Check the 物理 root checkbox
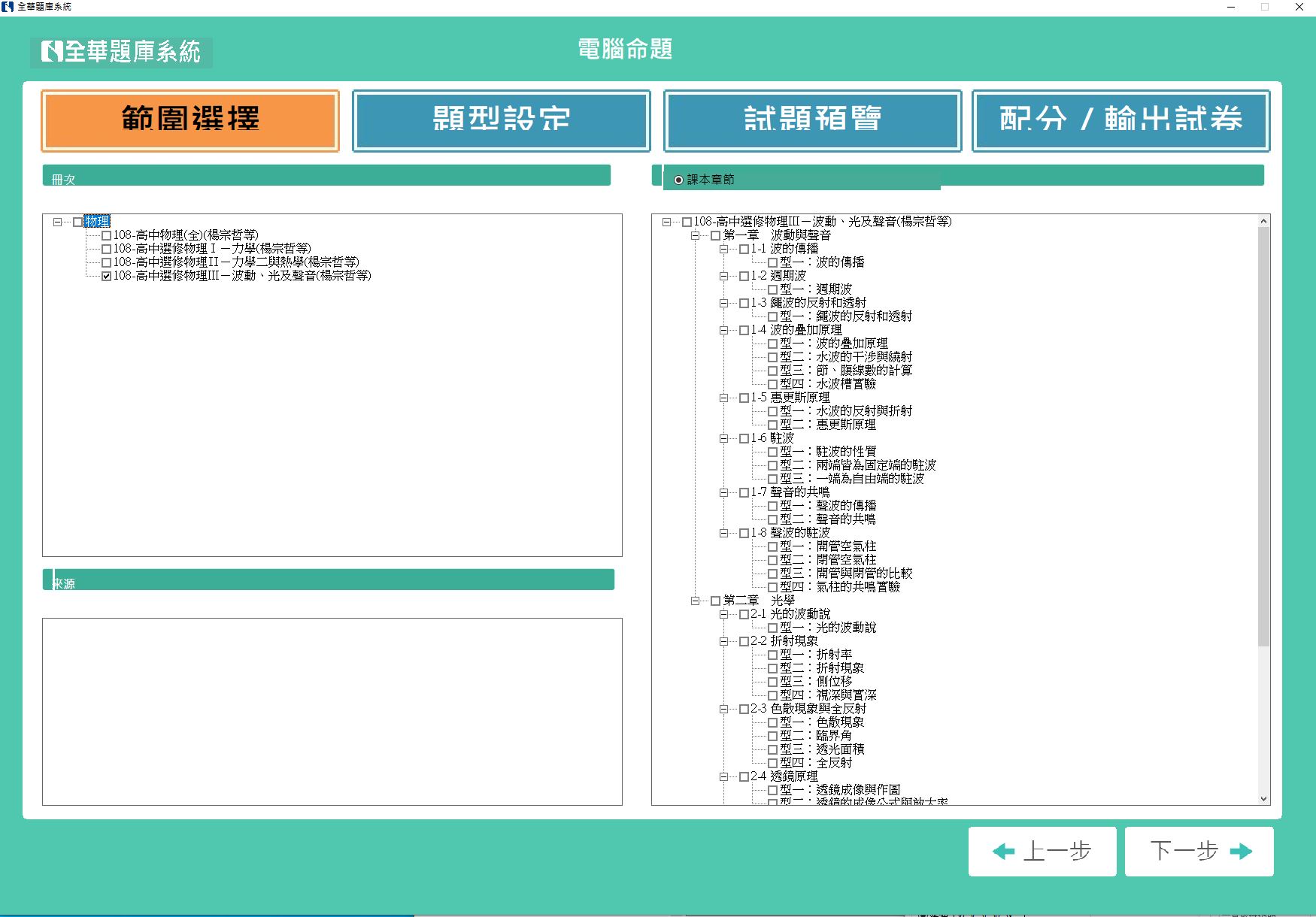This screenshot has width=1316, height=917. (77, 222)
